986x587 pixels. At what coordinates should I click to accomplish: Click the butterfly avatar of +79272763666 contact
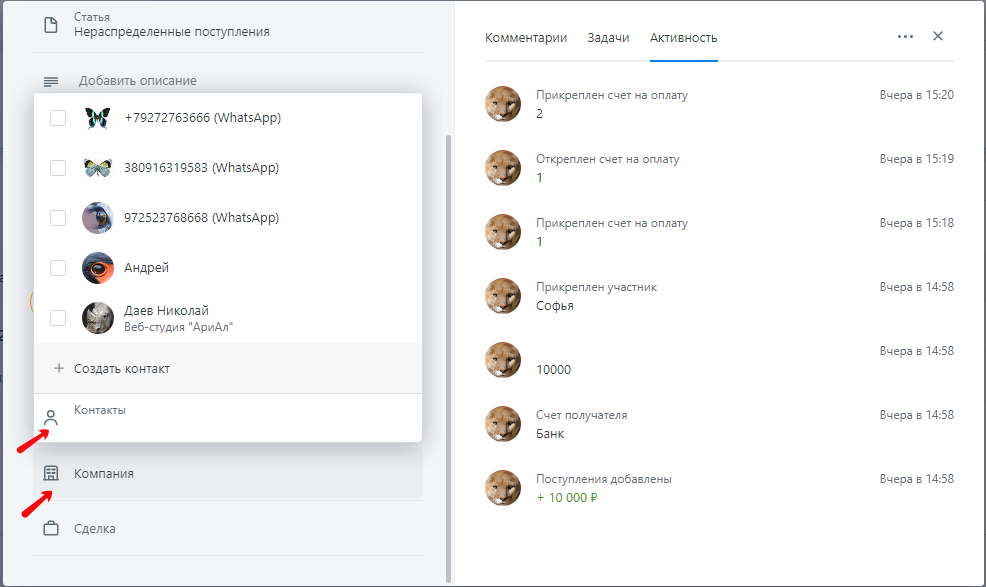pyautogui.click(x=97, y=118)
